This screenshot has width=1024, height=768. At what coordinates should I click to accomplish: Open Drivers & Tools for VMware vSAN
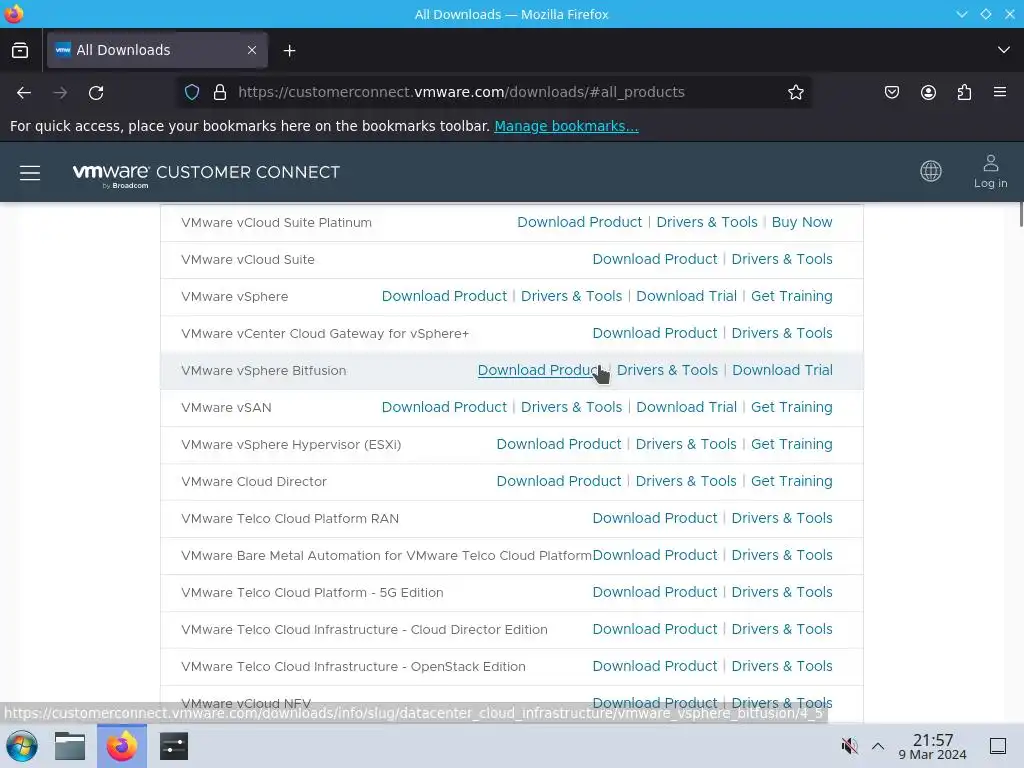571,407
